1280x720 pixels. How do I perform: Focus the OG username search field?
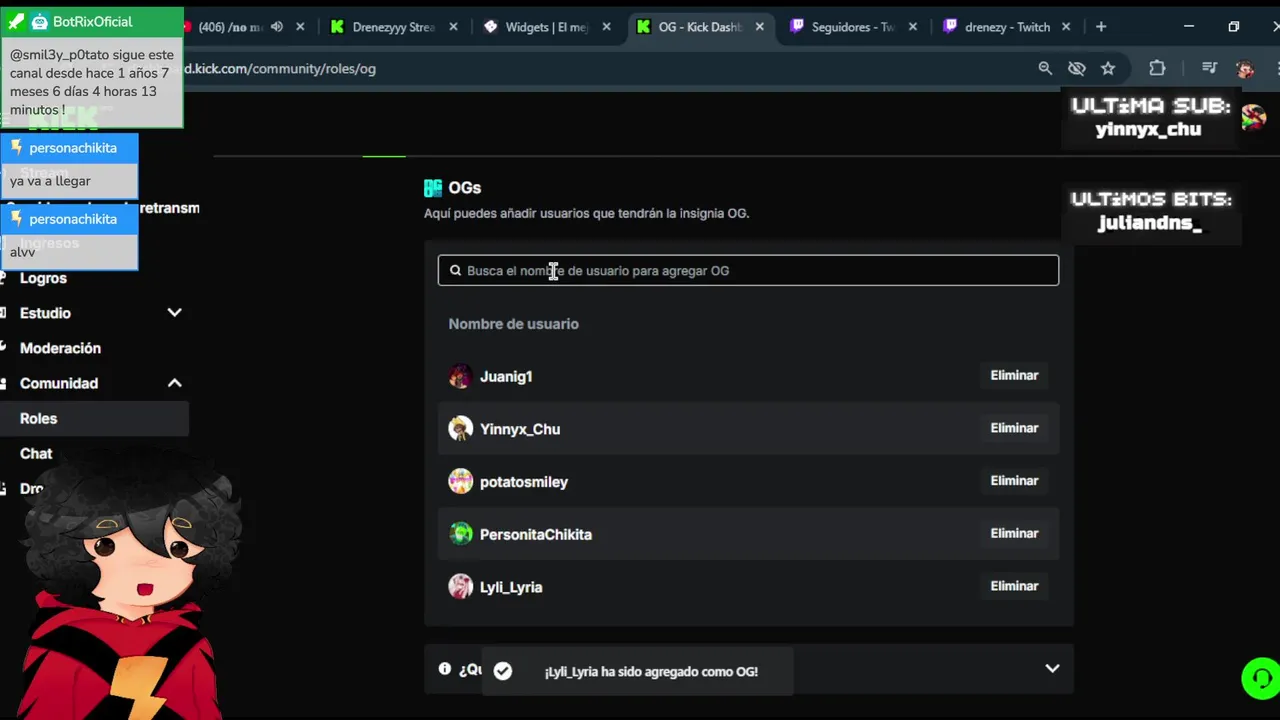748,270
